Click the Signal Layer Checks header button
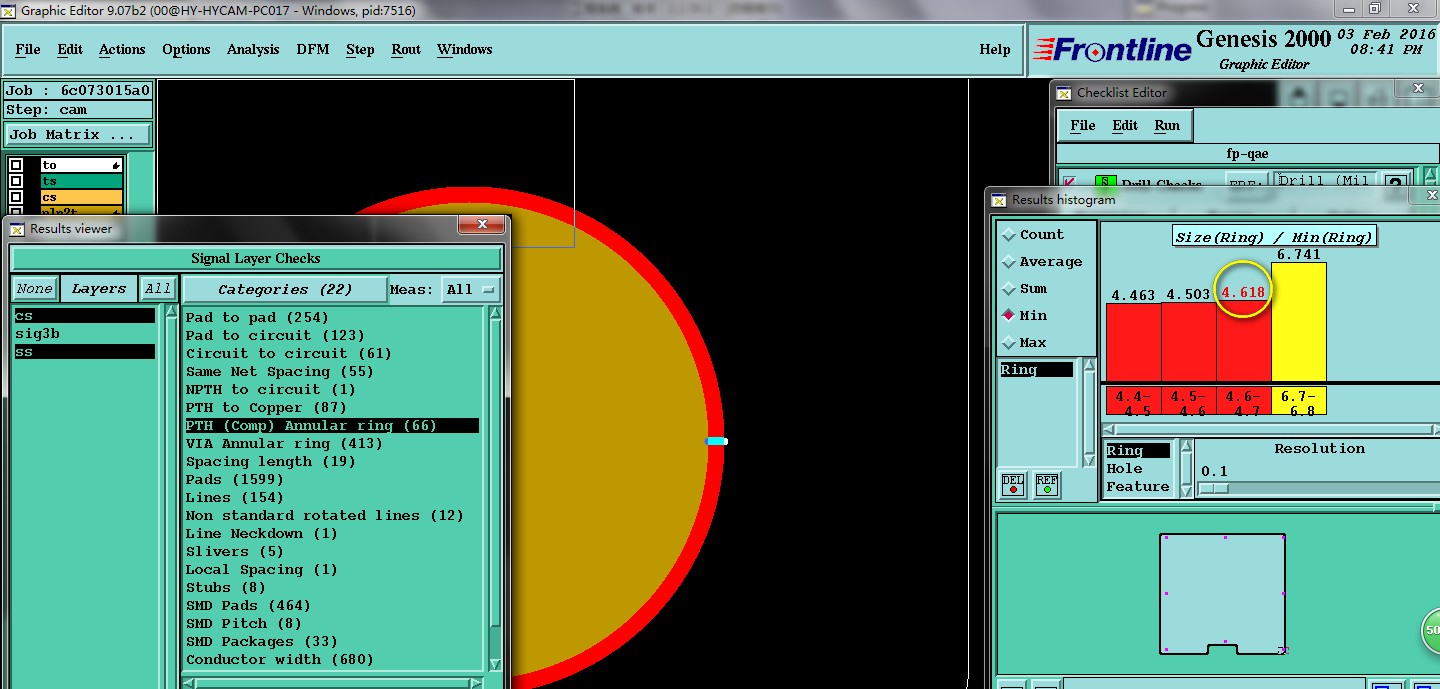This screenshot has height=689, width=1440. pyautogui.click(x=256, y=259)
